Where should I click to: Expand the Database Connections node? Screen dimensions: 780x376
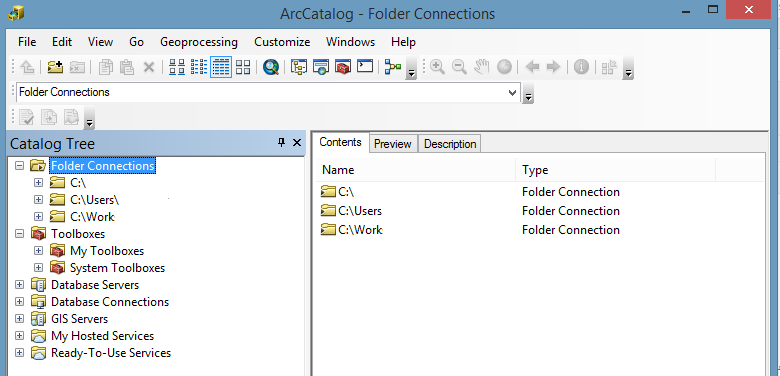tap(19, 302)
